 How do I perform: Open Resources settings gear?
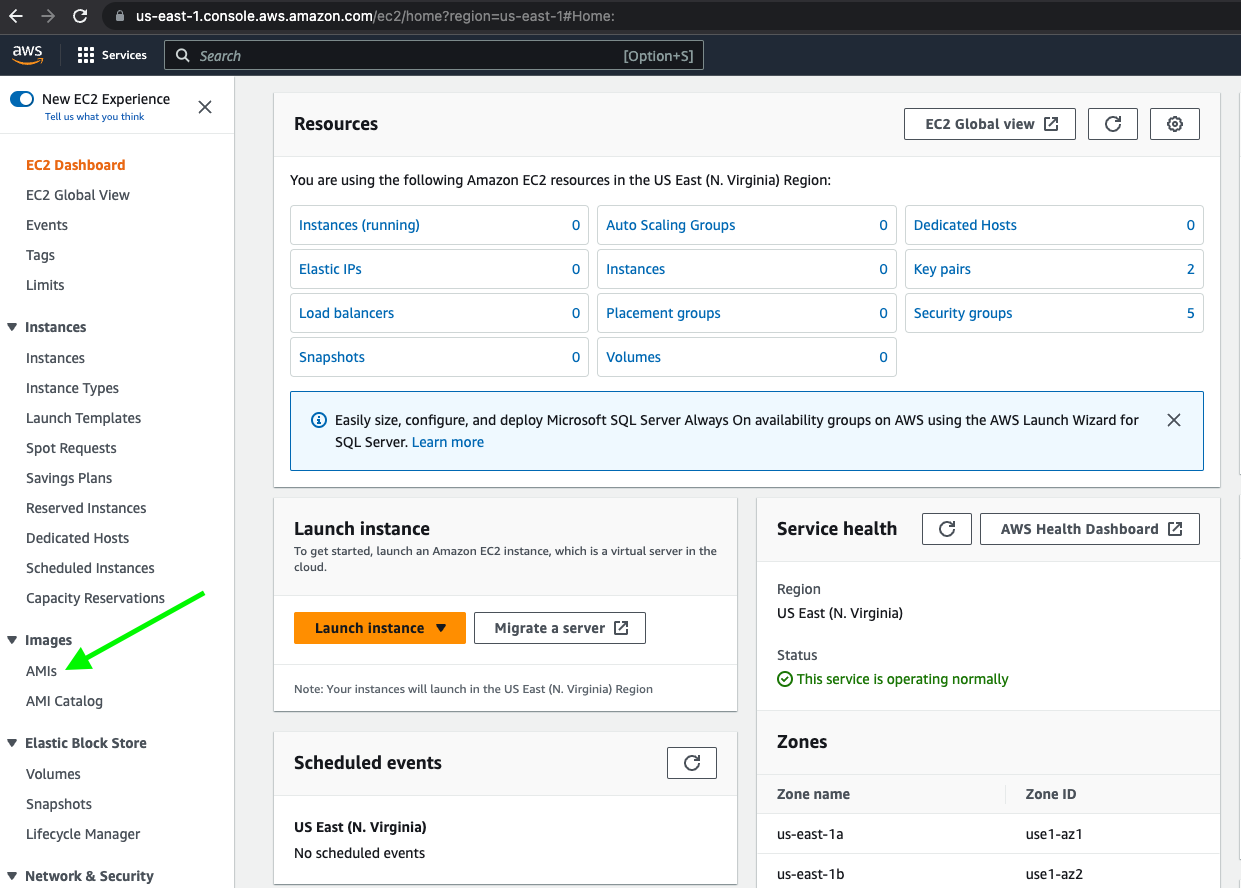click(x=1174, y=124)
